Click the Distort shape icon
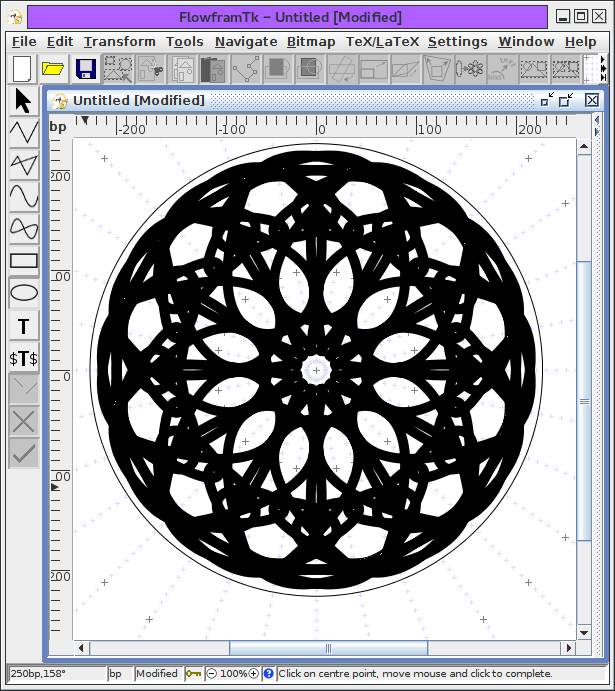 (437, 69)
